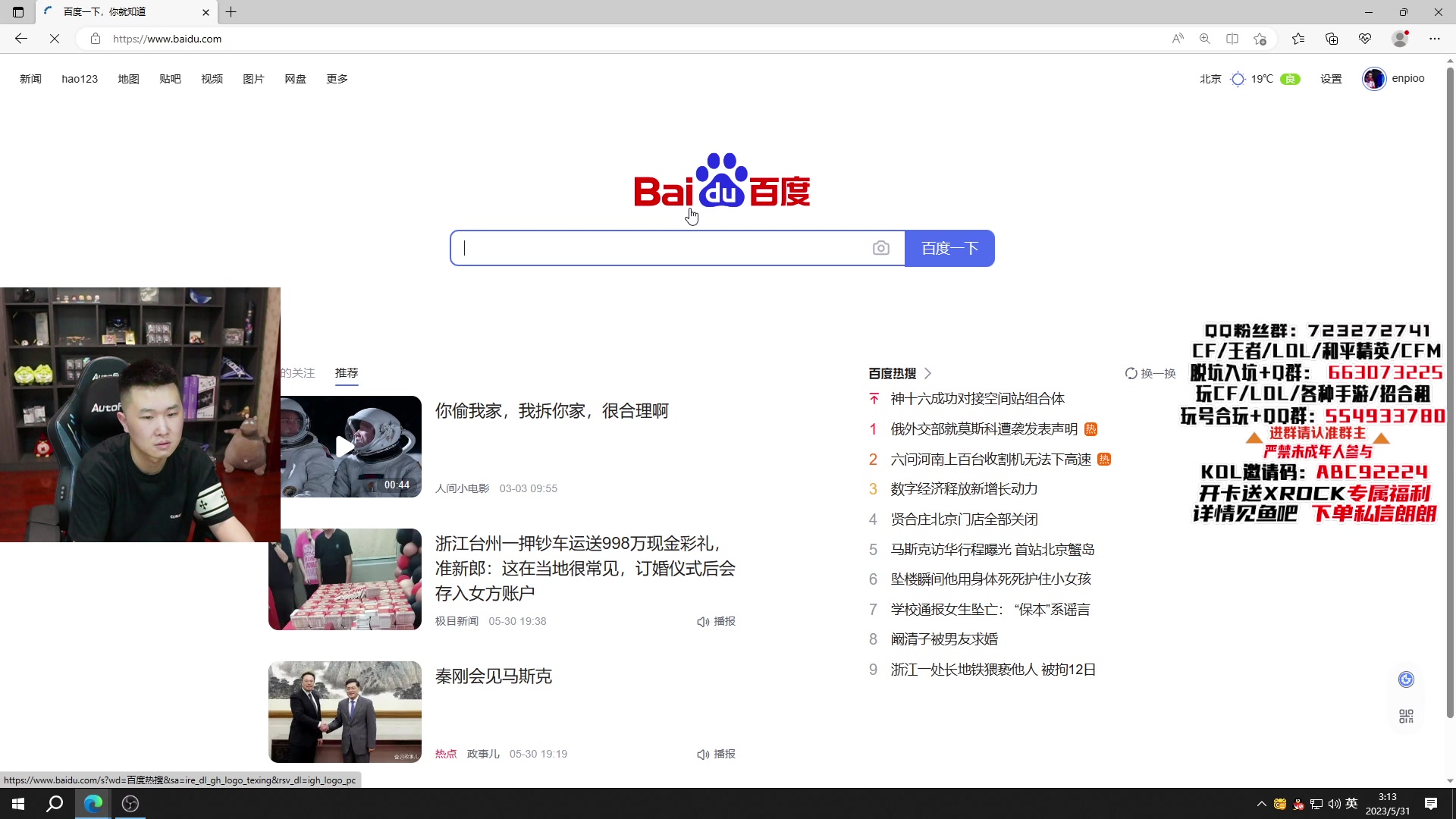Click the 百度一下 search button
This screenshot has width=1456, height=819.
tap(949, 248)
